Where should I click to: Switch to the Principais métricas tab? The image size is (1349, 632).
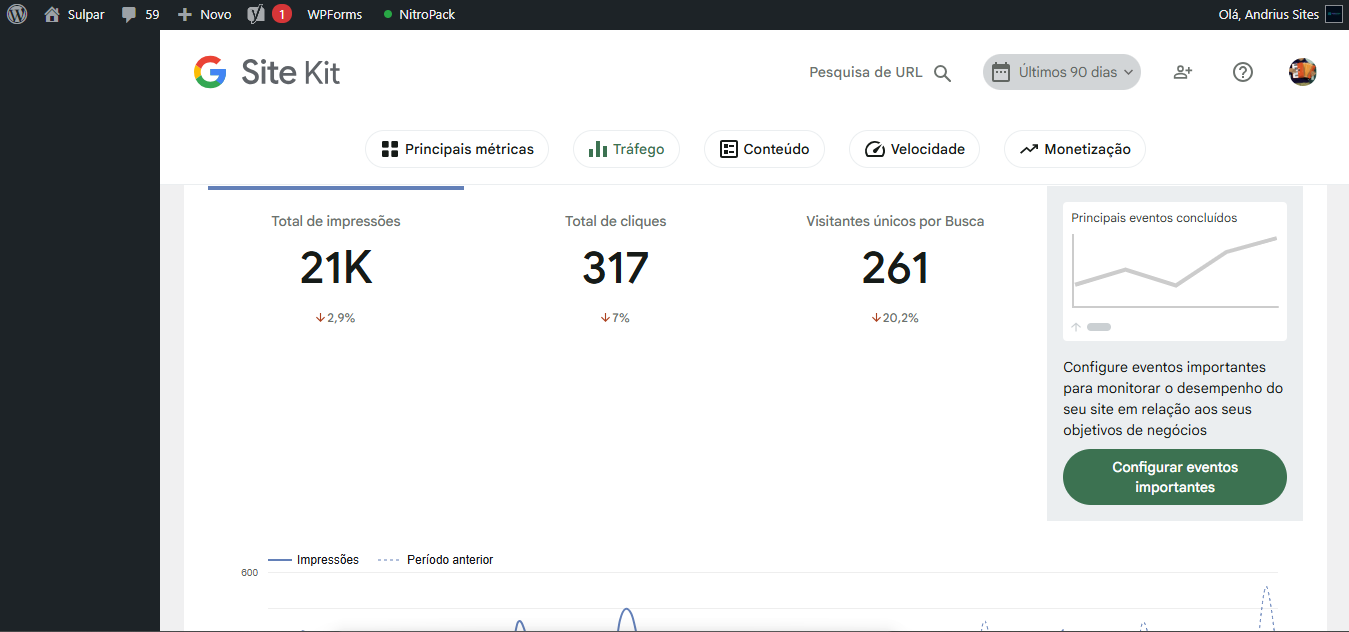(457, 149)
